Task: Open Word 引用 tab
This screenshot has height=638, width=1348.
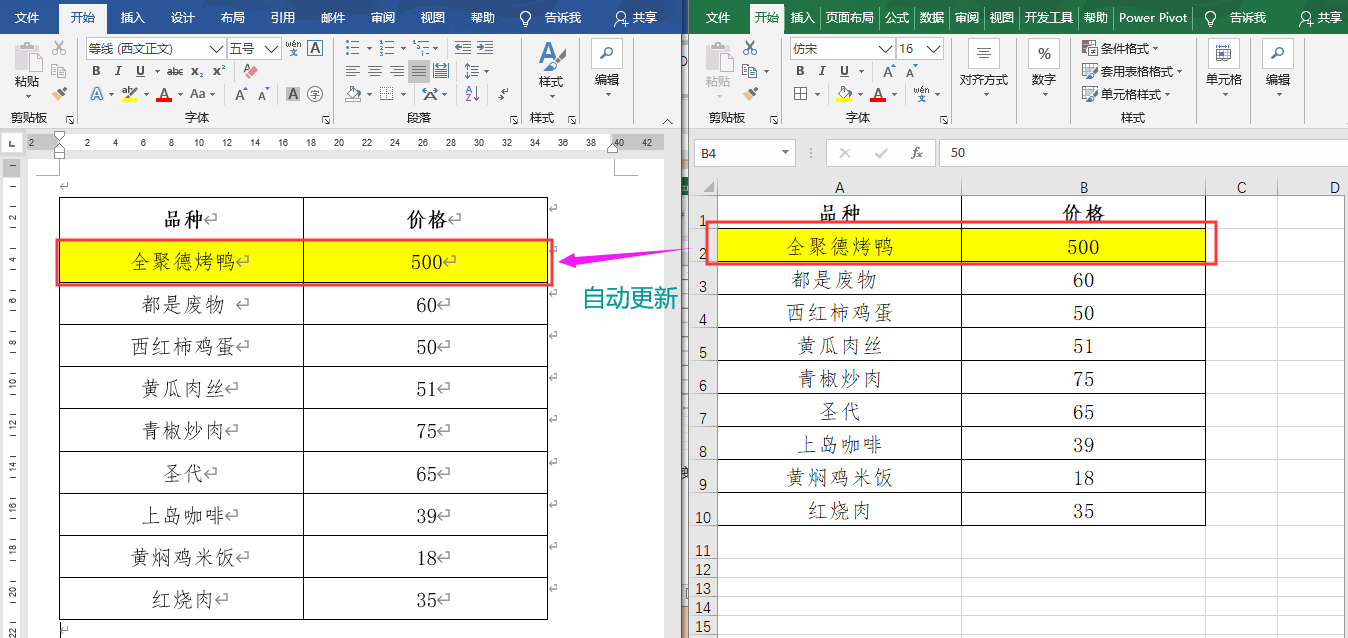Action: click(282, 18)
